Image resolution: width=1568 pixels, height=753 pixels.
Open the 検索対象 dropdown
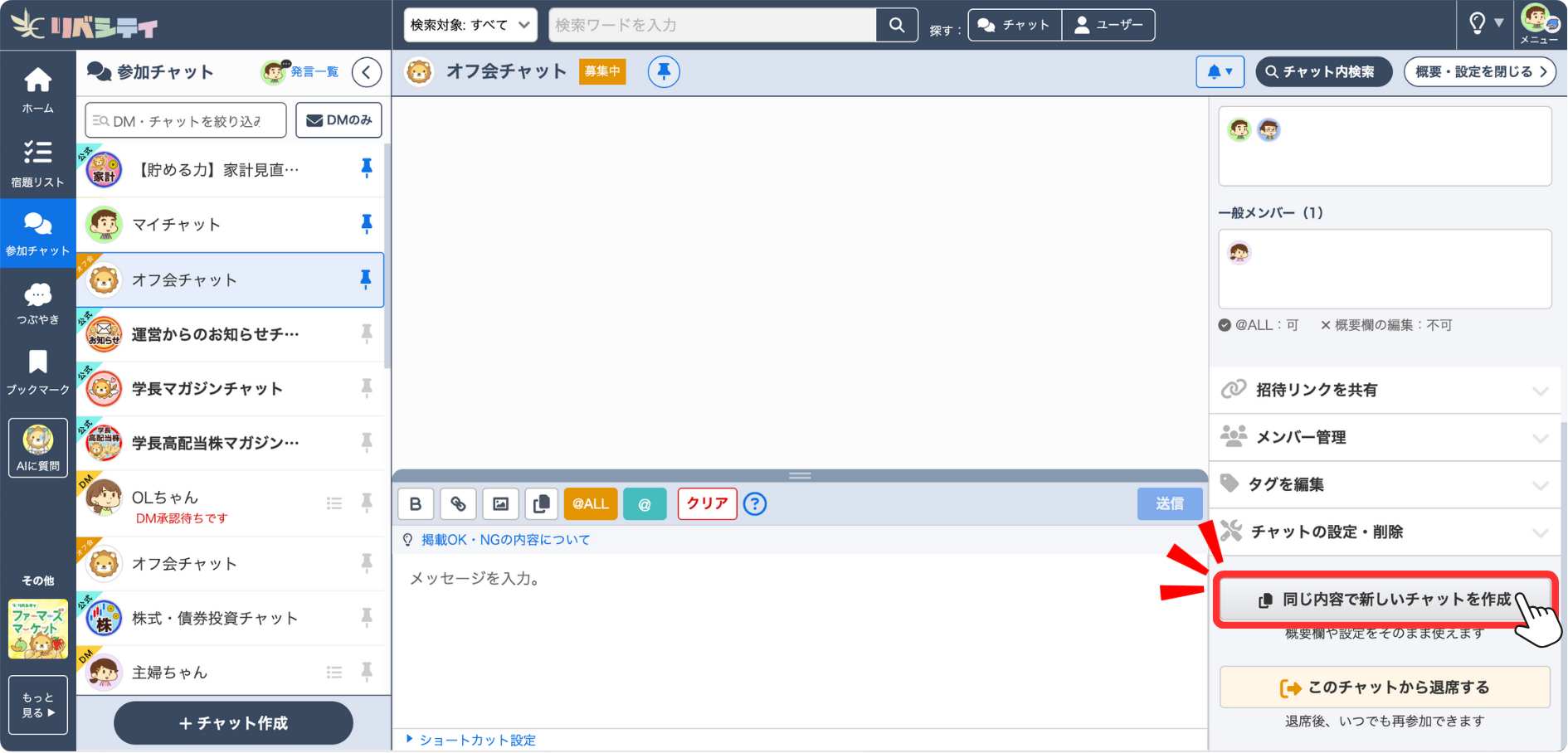click(x=470, y=25)
